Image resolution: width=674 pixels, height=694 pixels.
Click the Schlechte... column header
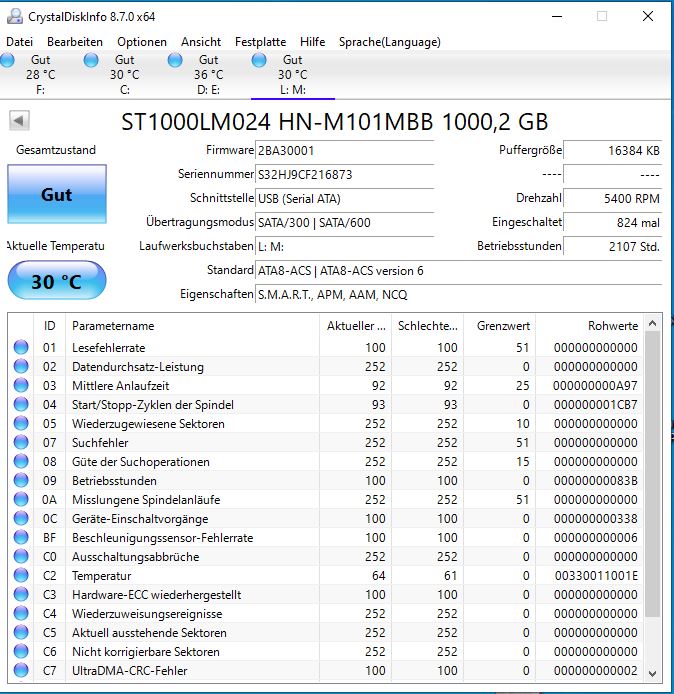tap(428, 326)
